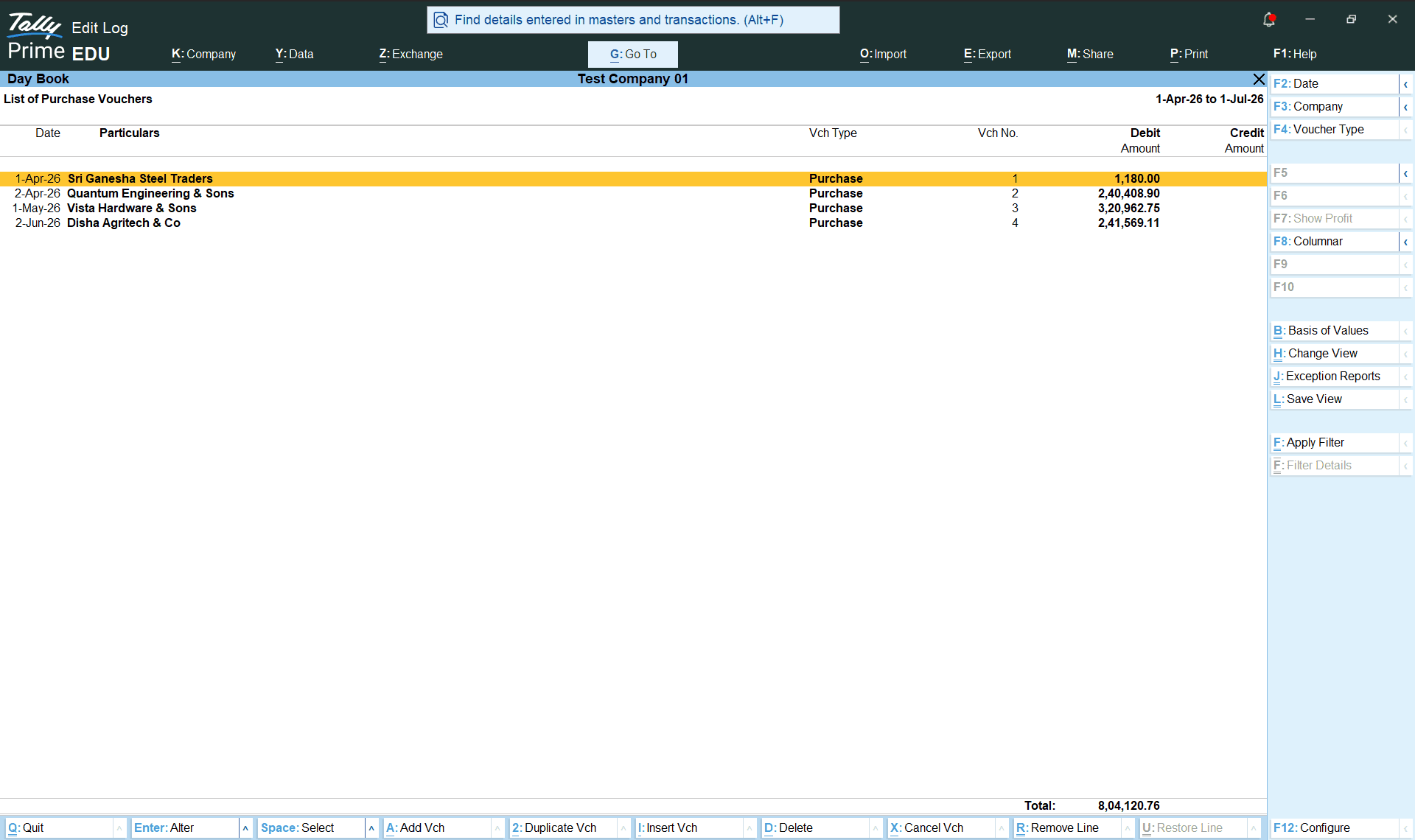
Task: Expand the F3 Company chevron arrow
Action: click(x=1405, y=107)
